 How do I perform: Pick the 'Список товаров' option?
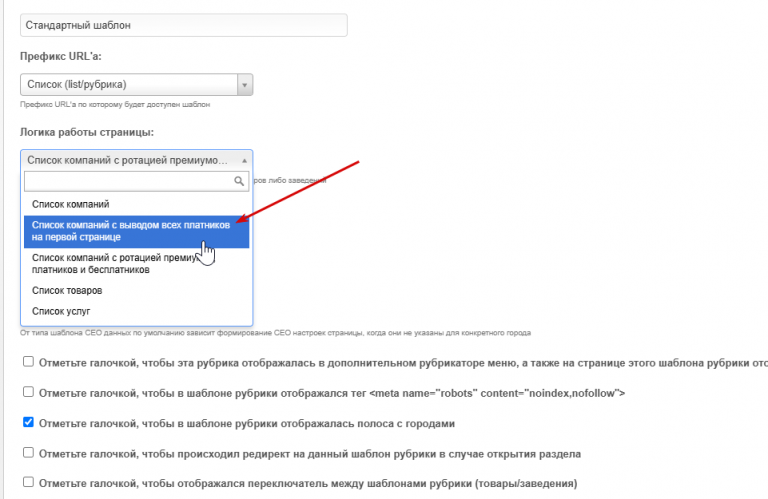click(137, 290)
